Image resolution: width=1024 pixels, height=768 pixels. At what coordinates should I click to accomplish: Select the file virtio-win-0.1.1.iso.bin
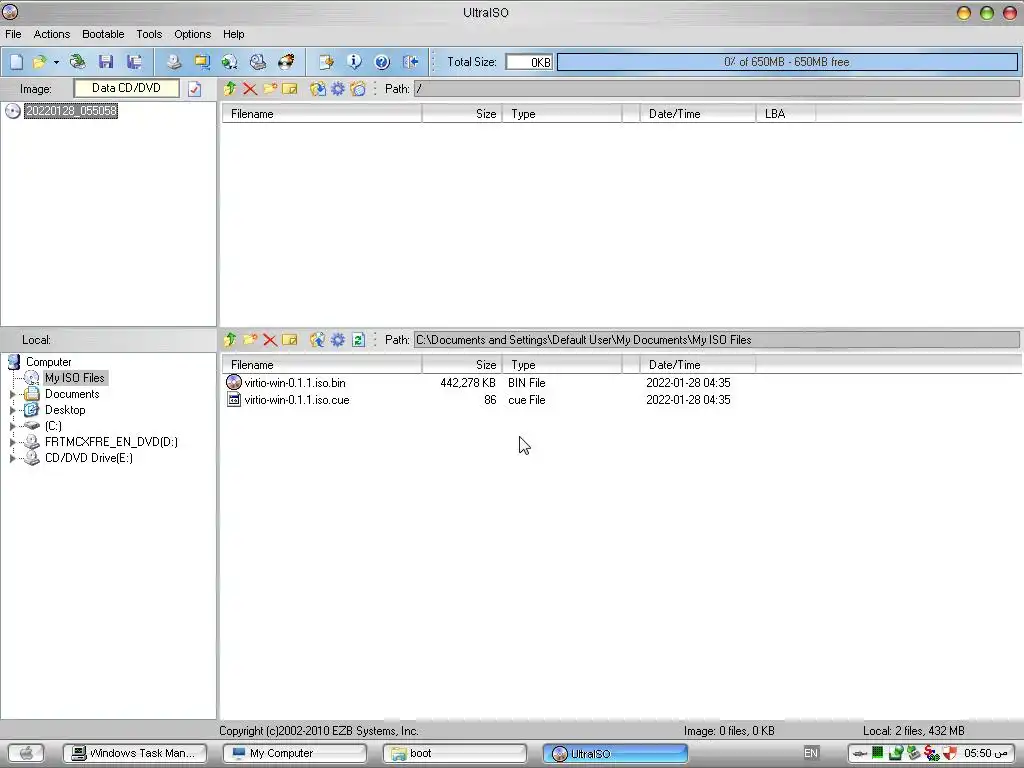tap(295, 383)
